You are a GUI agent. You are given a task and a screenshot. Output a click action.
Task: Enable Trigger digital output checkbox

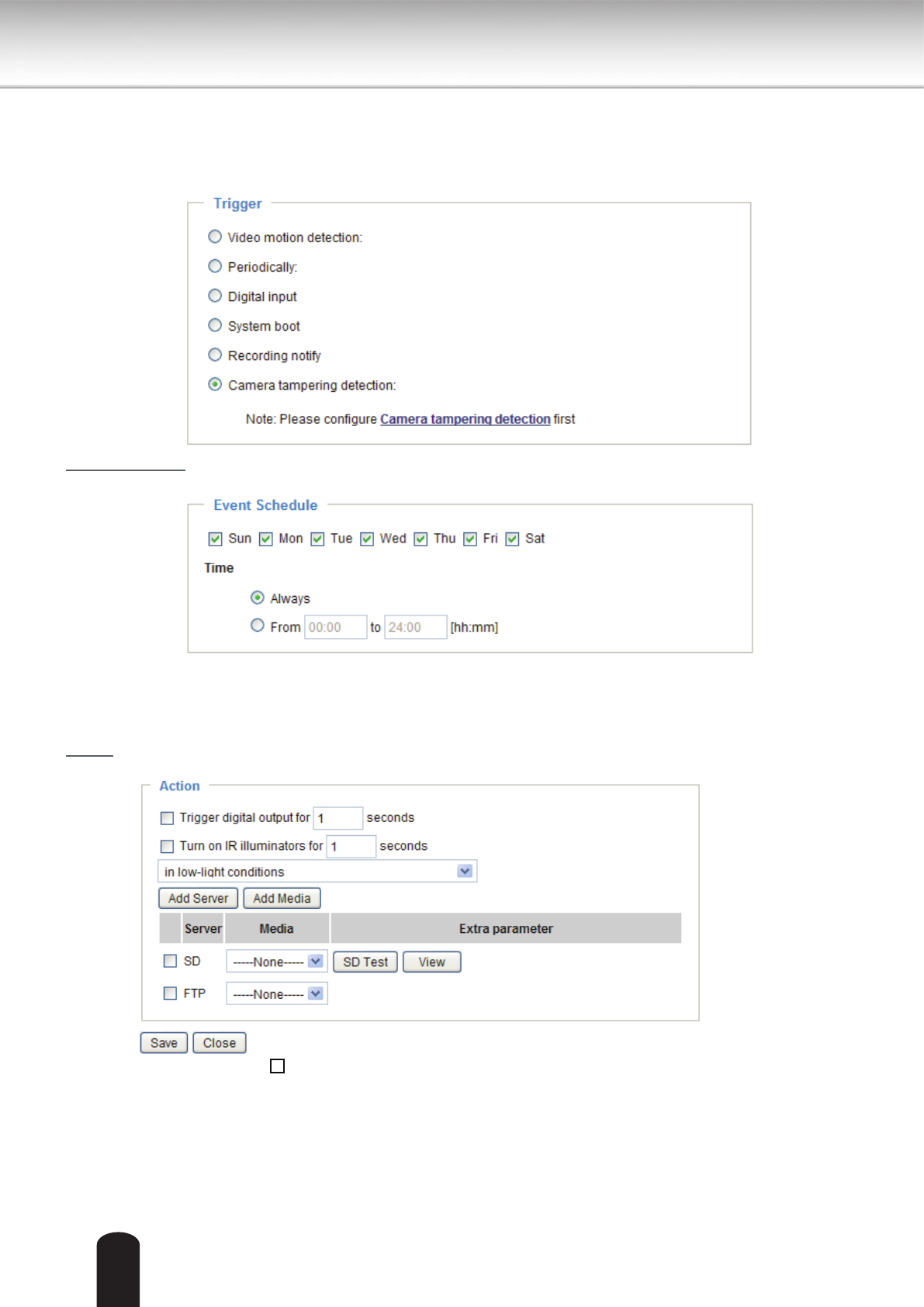tap(167, 818)
